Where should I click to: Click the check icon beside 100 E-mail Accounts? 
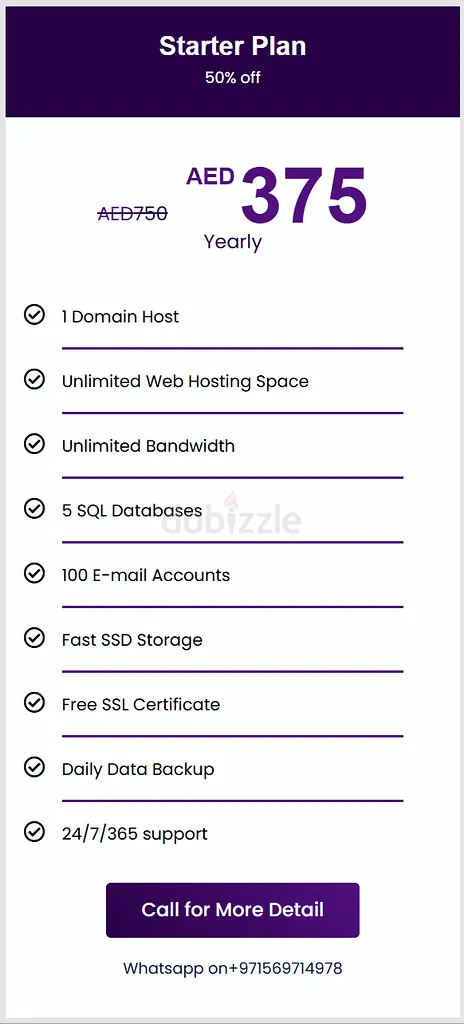(33, 573)
